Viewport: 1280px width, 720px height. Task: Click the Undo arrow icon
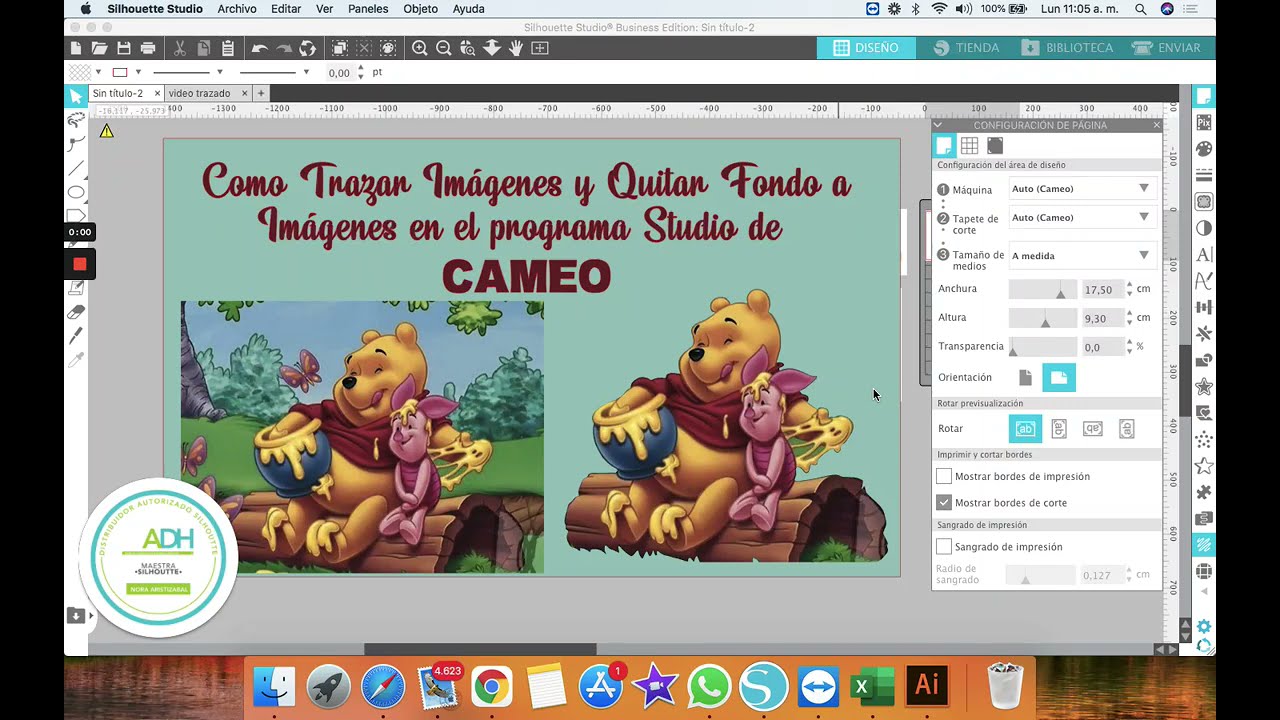click(x=260, y=48)
